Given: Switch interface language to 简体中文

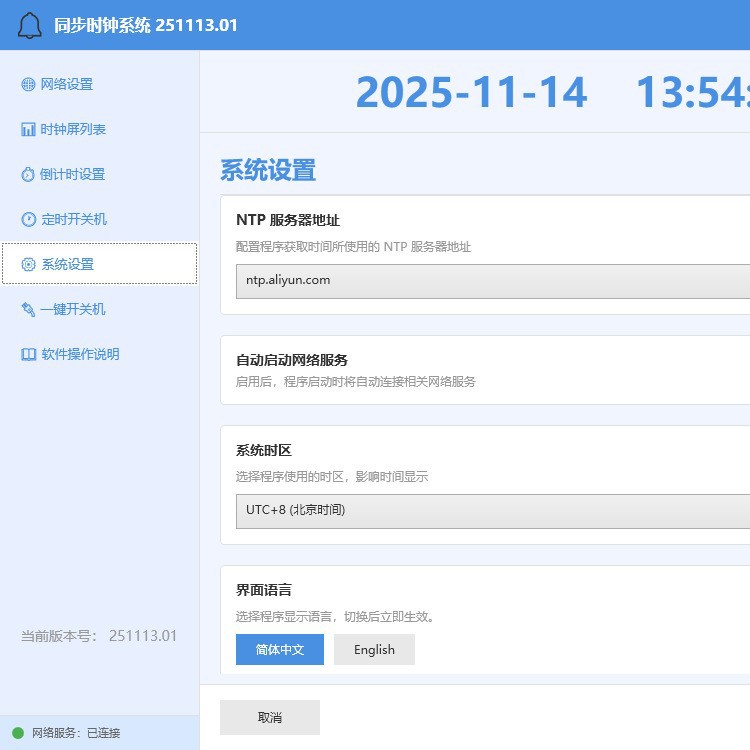Looking at the screenshot, I should pos(280,650).
